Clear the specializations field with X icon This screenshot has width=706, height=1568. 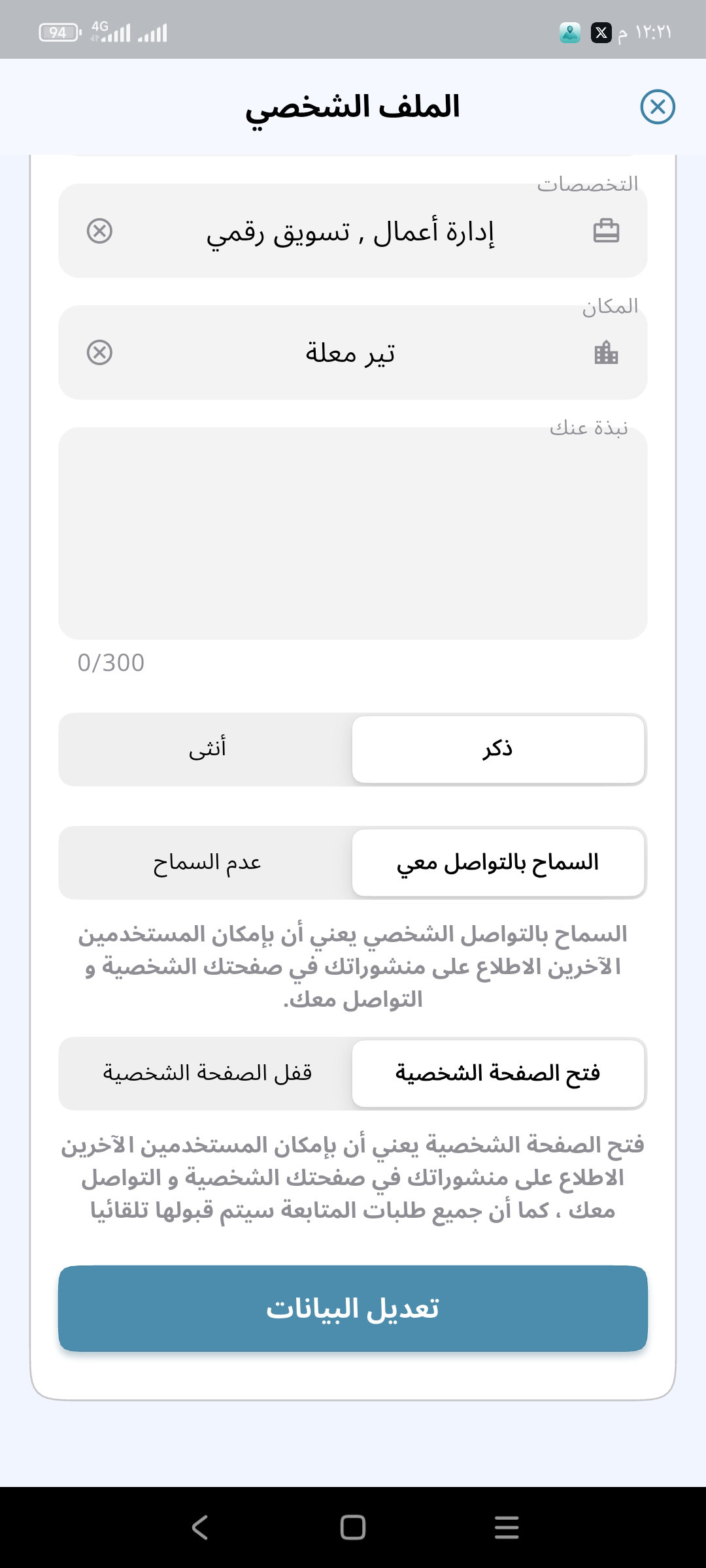pyautogui.click(x=99, y=231)
